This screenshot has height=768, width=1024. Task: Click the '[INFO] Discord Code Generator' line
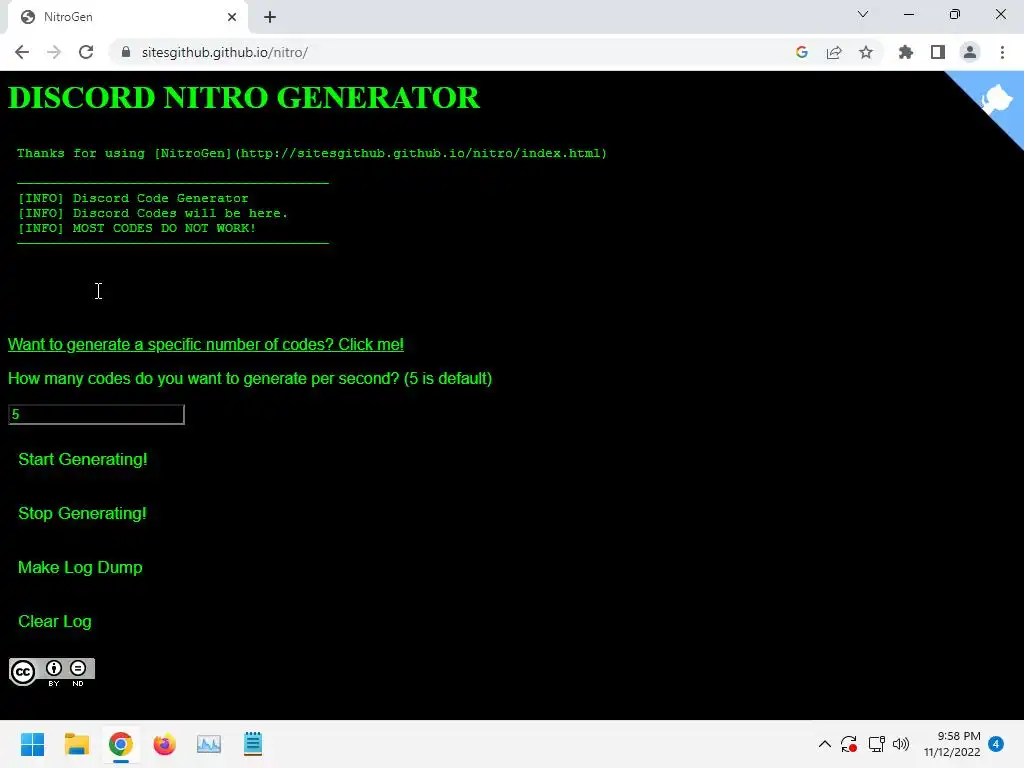click(x=133, y=198)
